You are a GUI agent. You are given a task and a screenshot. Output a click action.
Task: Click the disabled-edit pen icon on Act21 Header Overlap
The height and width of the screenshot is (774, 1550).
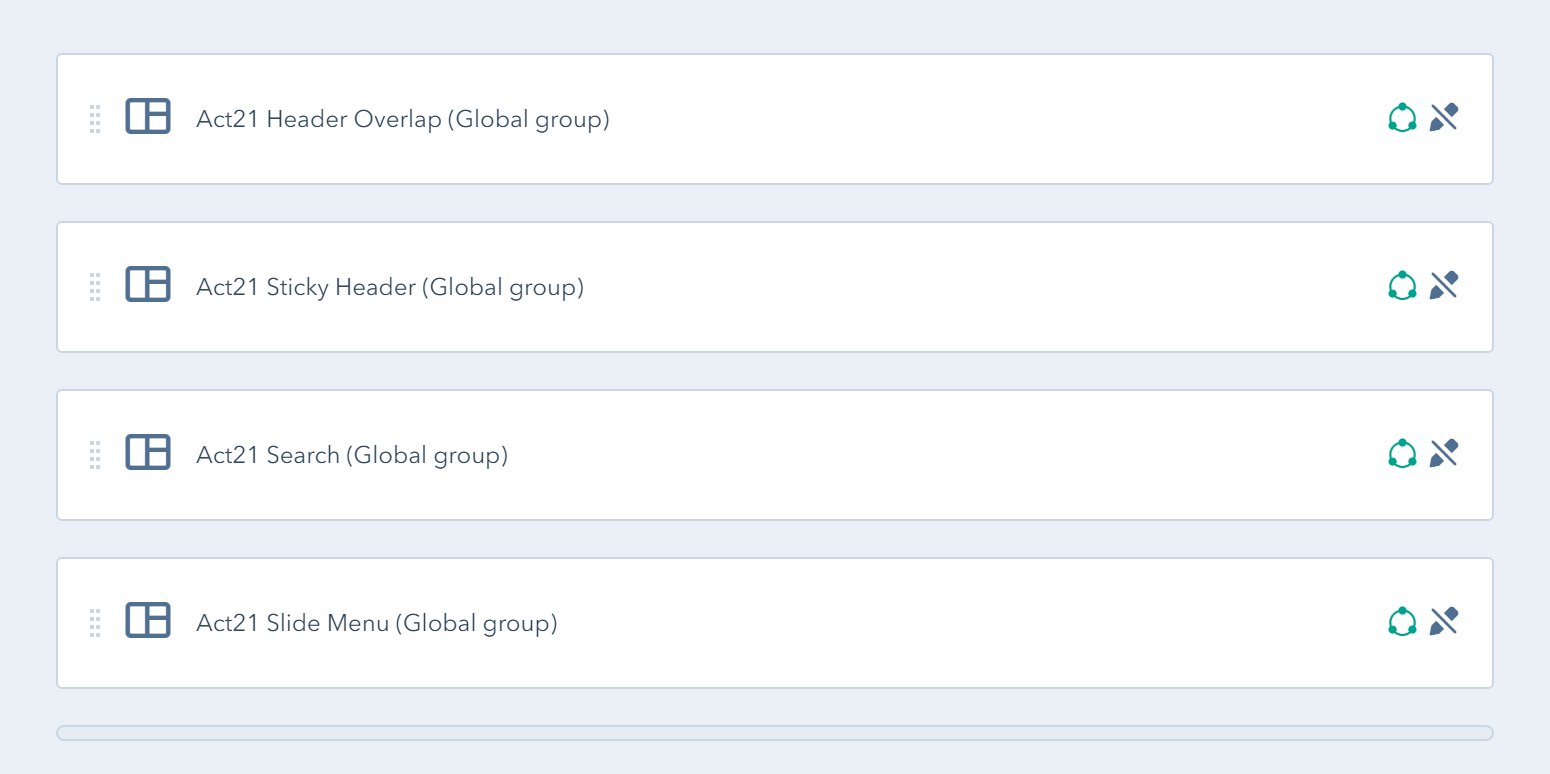point(1444,117)
